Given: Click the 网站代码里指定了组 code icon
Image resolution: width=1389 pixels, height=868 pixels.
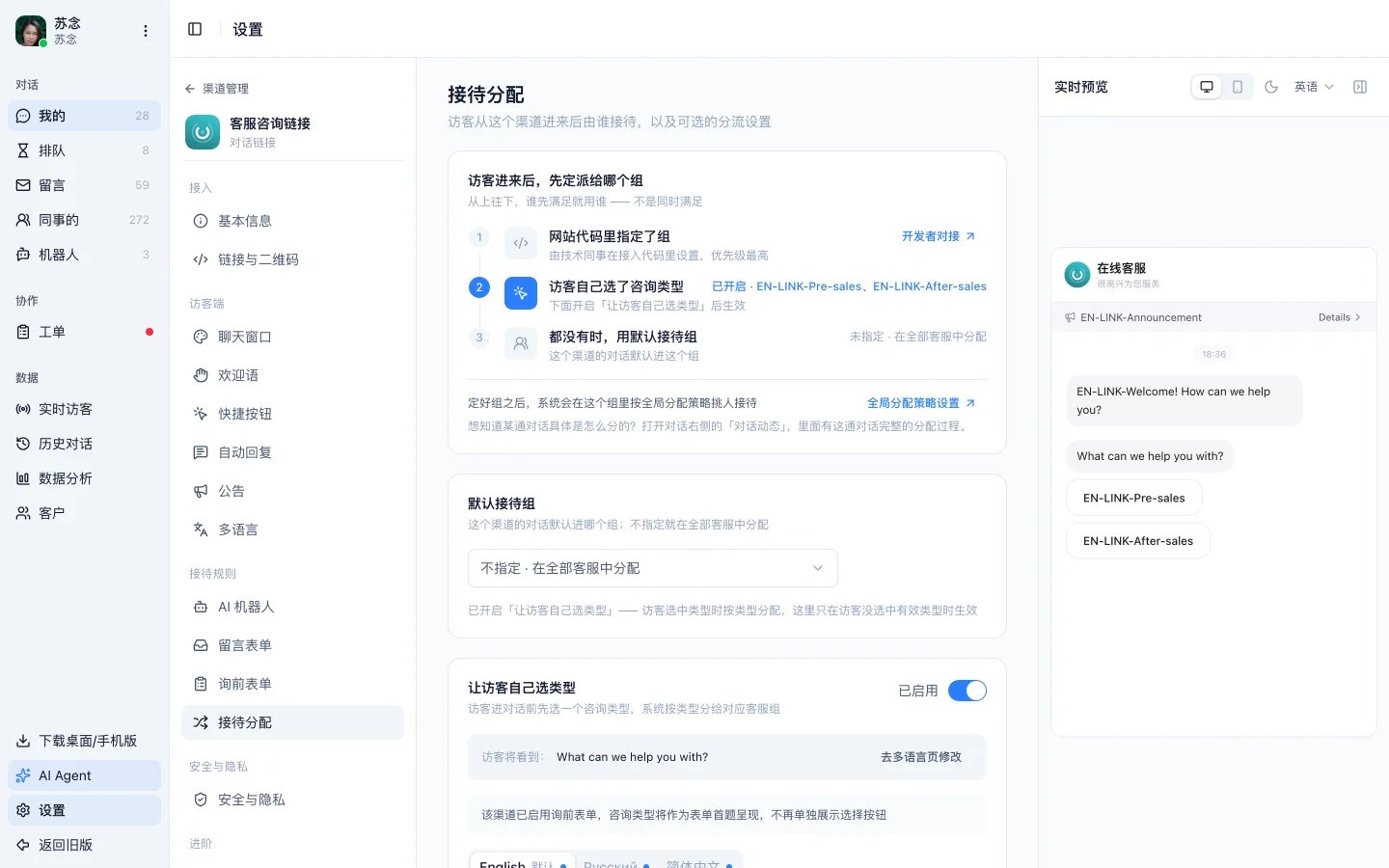Looking at the screenshot, I should click(x=521, y=243).
